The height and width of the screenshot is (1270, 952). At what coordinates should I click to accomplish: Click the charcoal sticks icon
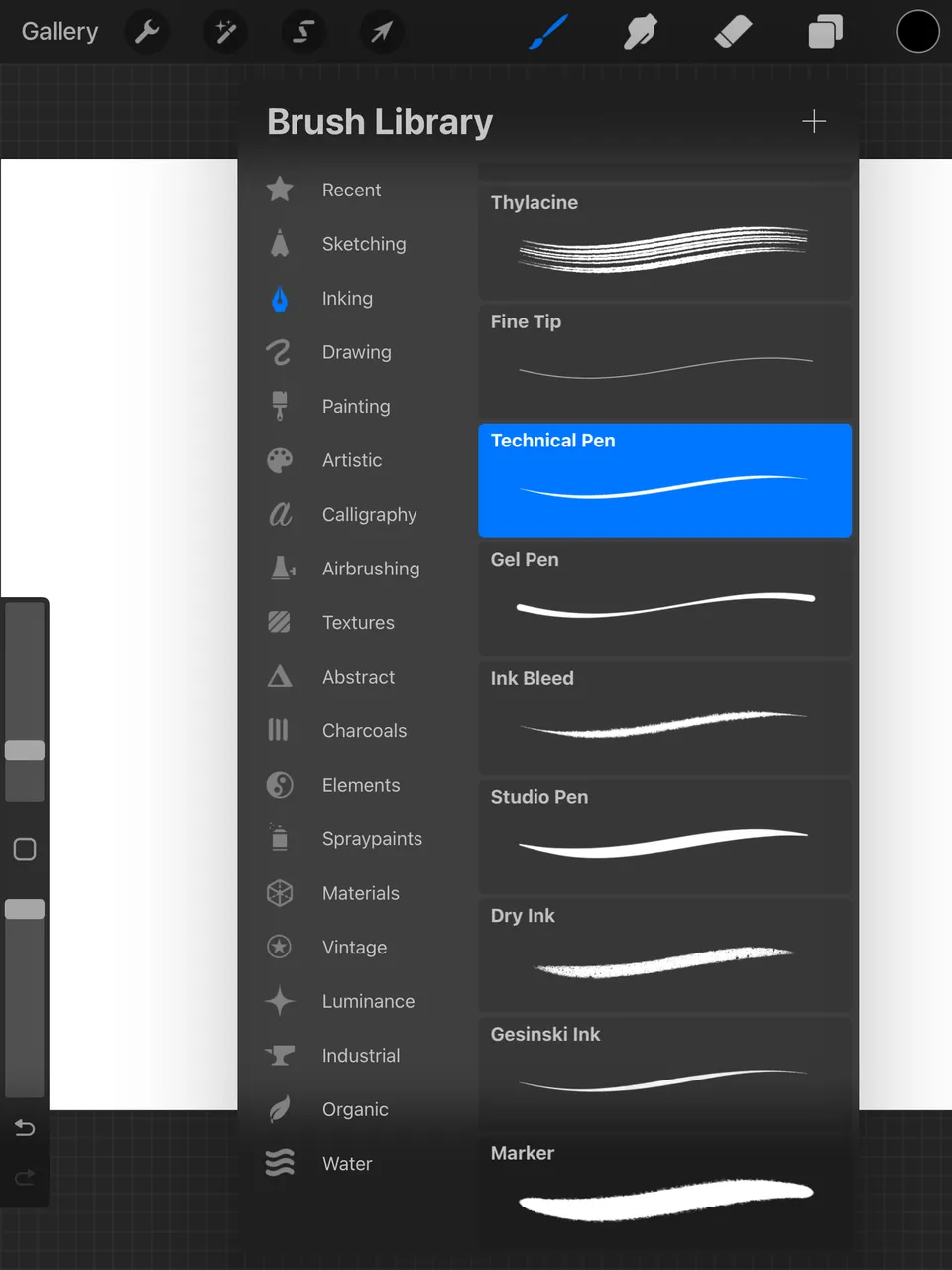point(279,730)
